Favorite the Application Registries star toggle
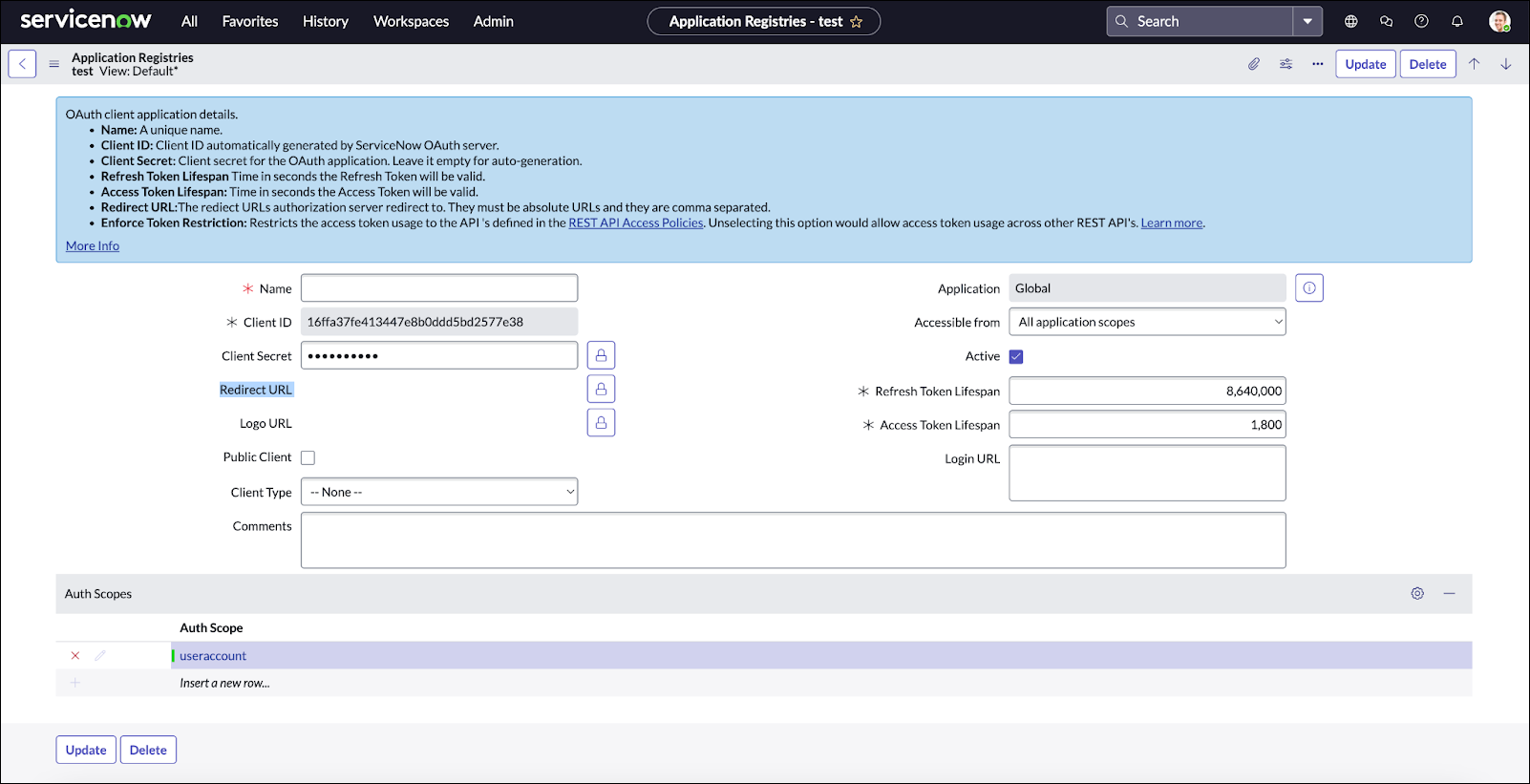Image resolution: width=1530 pixels, height=784 pixels. [857, 22]
